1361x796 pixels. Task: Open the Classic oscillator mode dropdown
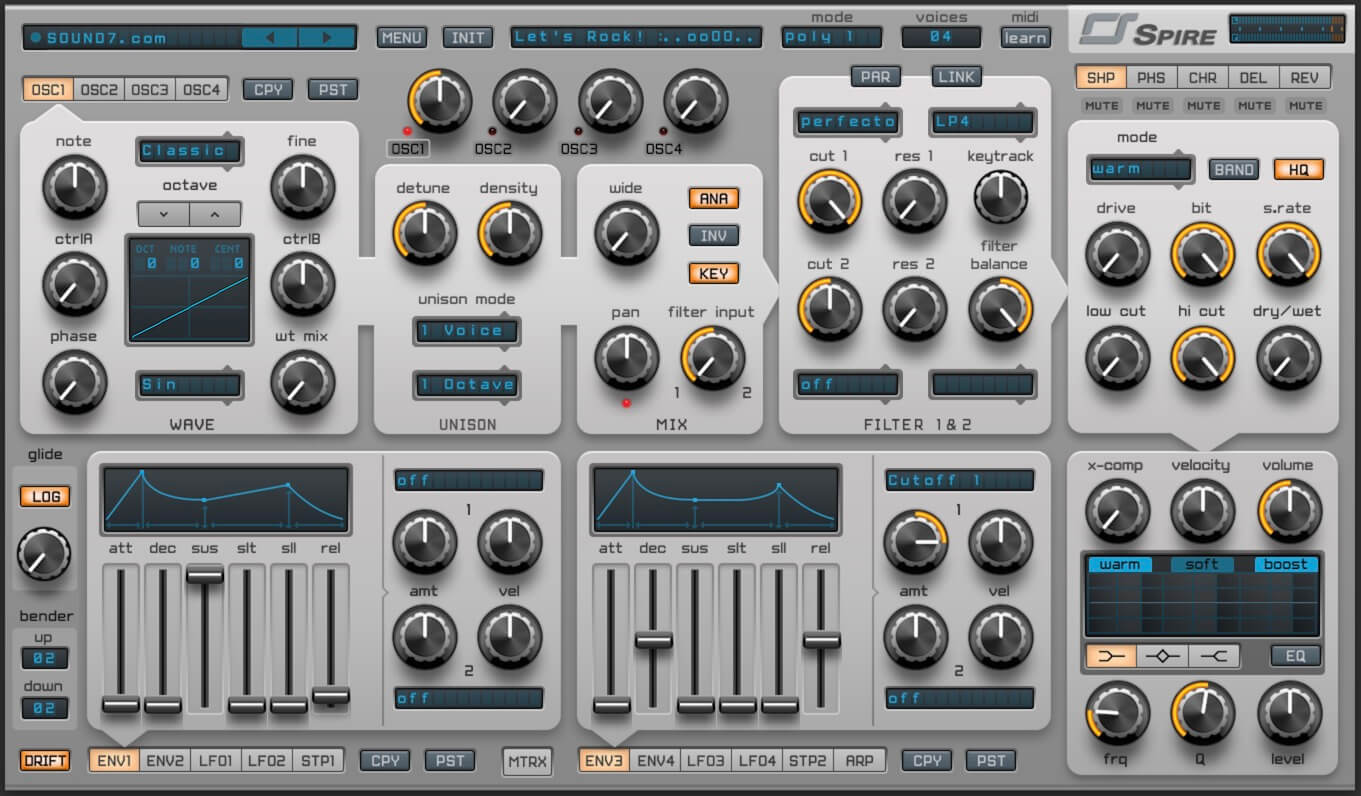[189, 151]
